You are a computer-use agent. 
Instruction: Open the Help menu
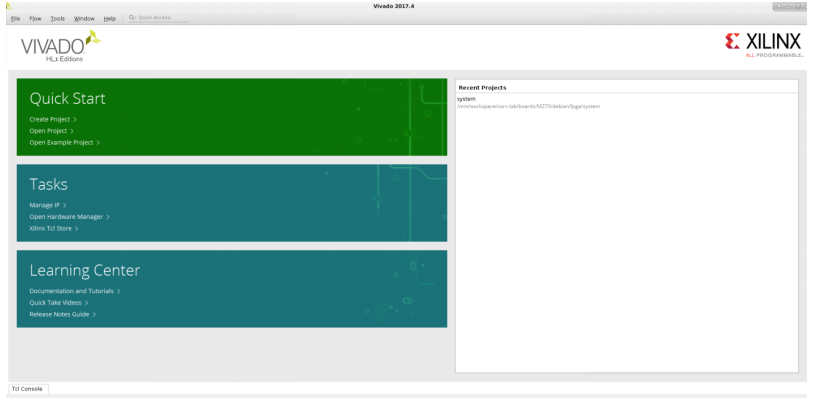tap(109, 18)
